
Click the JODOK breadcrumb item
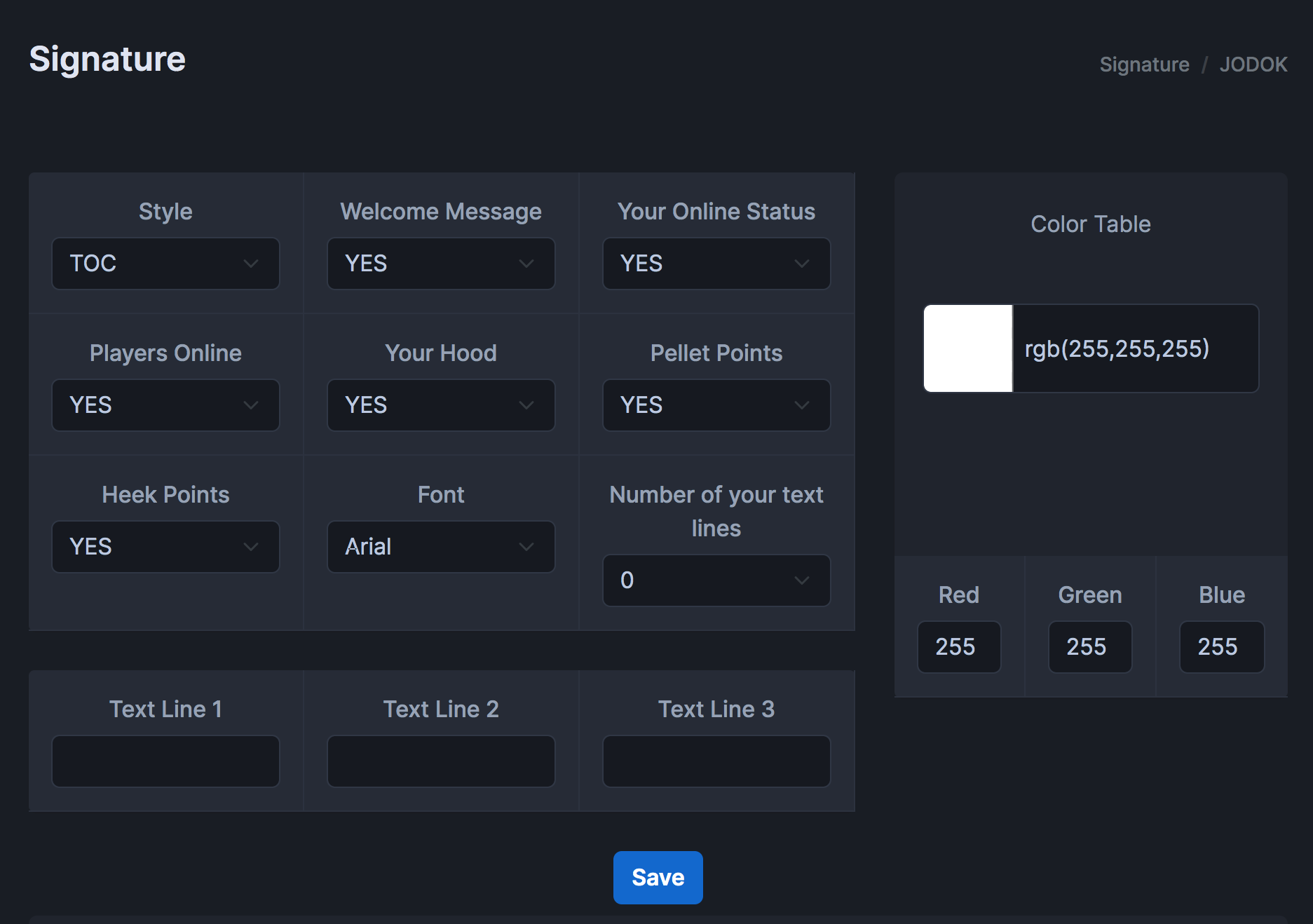coord(1253,64)
